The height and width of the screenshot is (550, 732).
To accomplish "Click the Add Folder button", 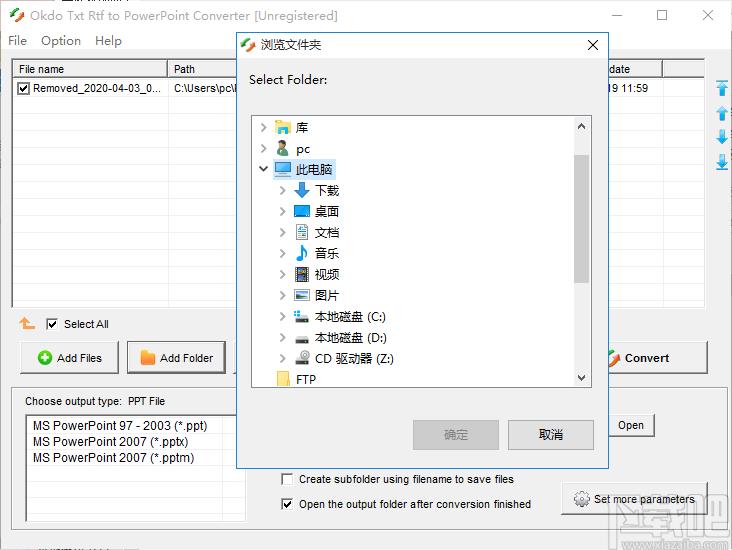I will (x=176, y=358).
